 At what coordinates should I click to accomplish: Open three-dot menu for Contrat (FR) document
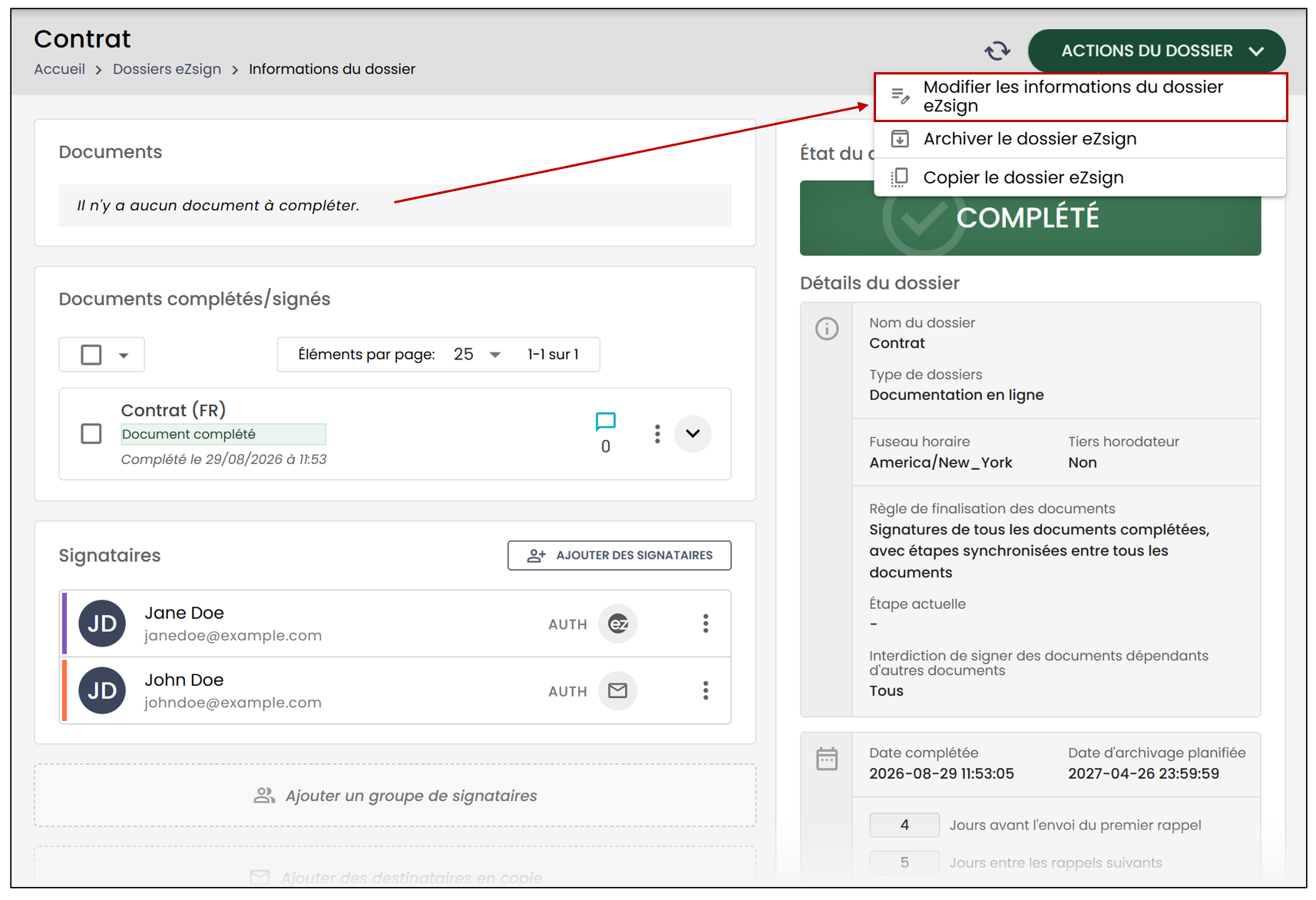coord(657,434)
